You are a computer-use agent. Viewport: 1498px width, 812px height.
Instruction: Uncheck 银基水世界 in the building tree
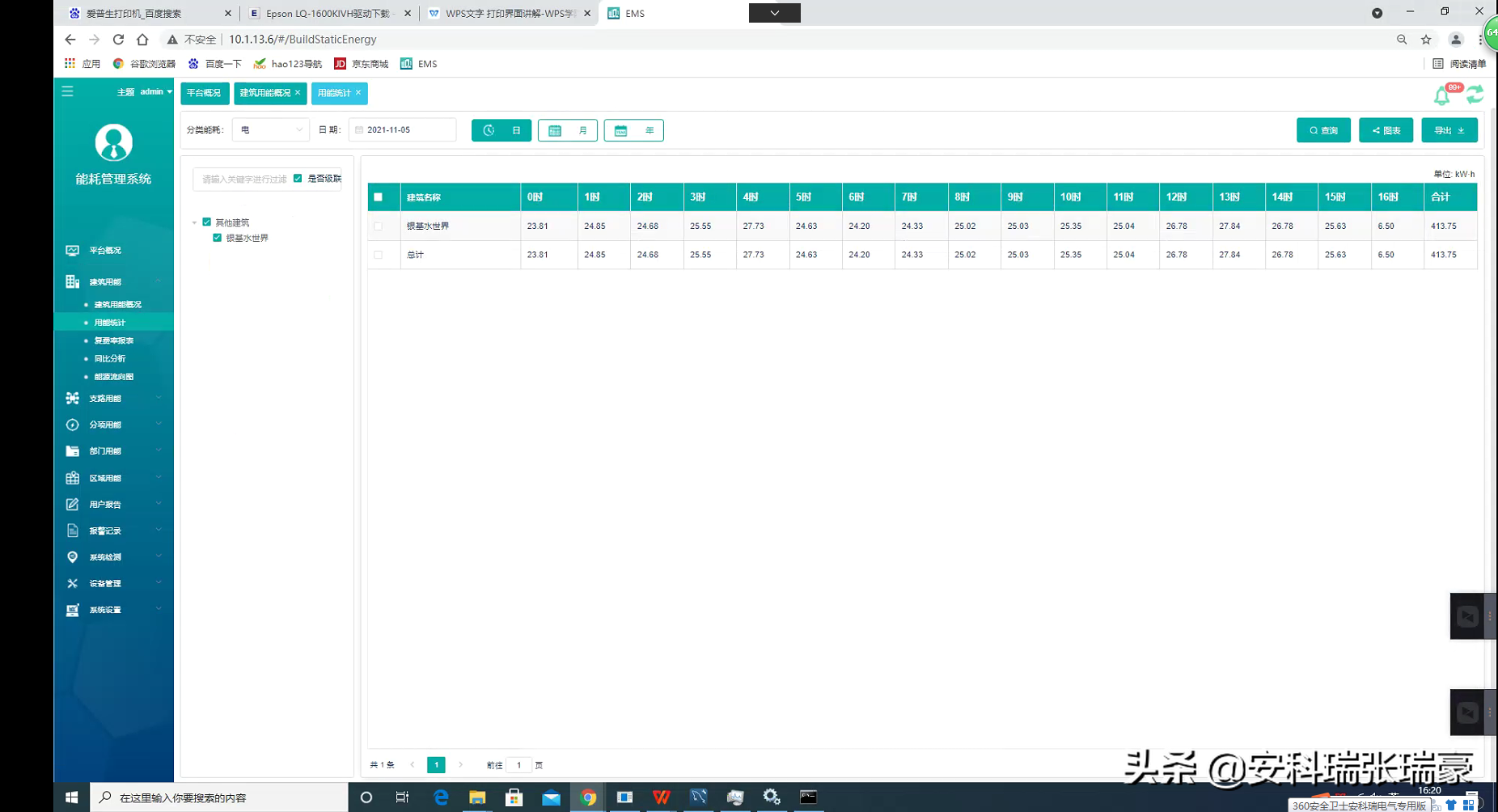(x=217, y=238)
